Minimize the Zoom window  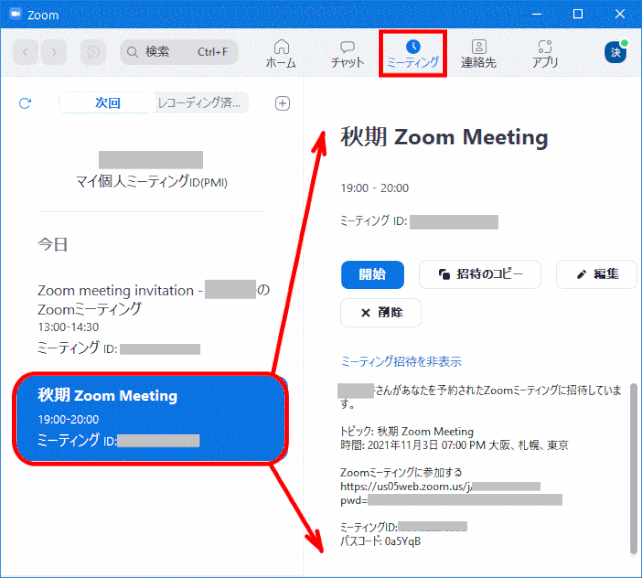point(537,14)
